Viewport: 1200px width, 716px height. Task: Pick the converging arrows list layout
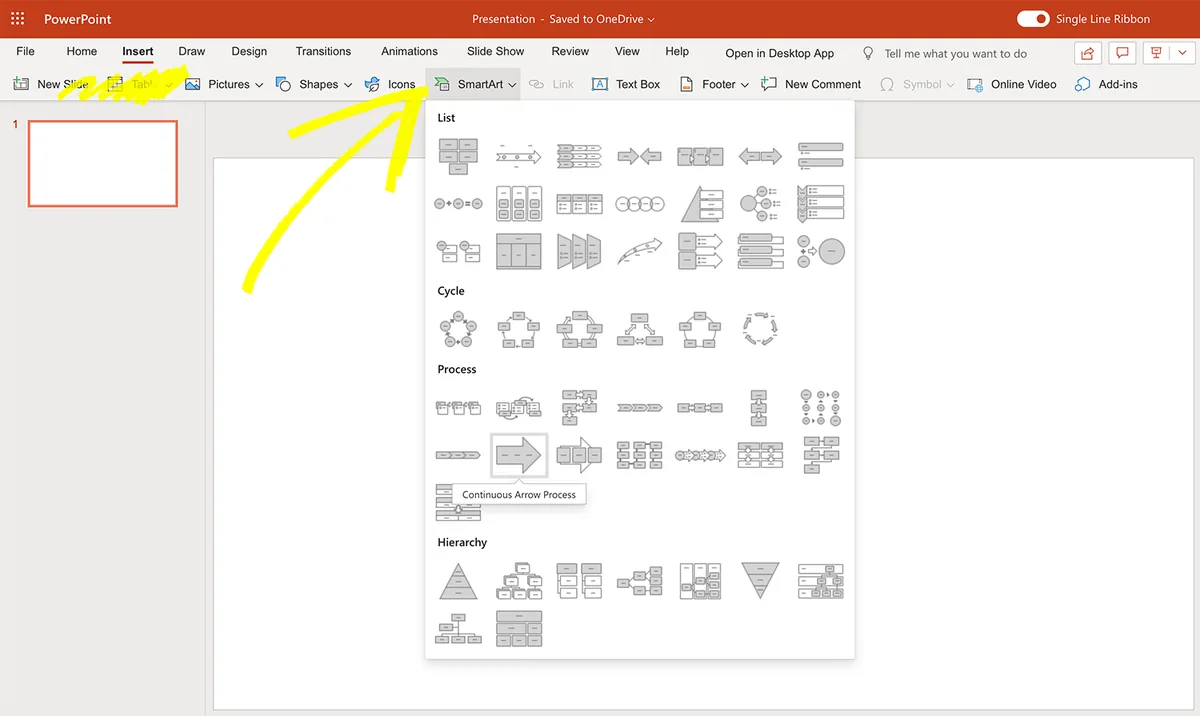[x=639, y=156]
